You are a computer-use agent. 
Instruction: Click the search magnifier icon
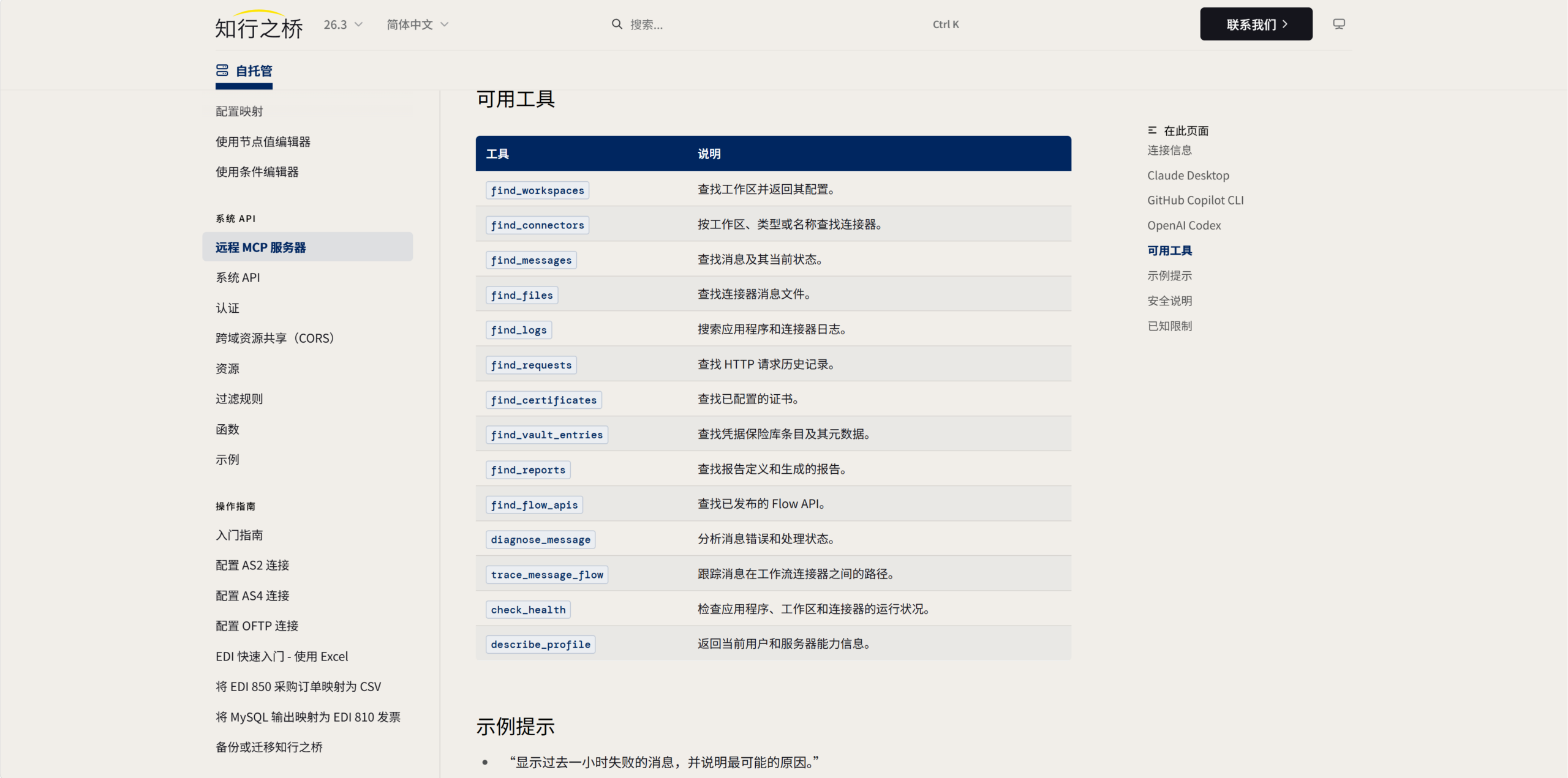[617, 24]
